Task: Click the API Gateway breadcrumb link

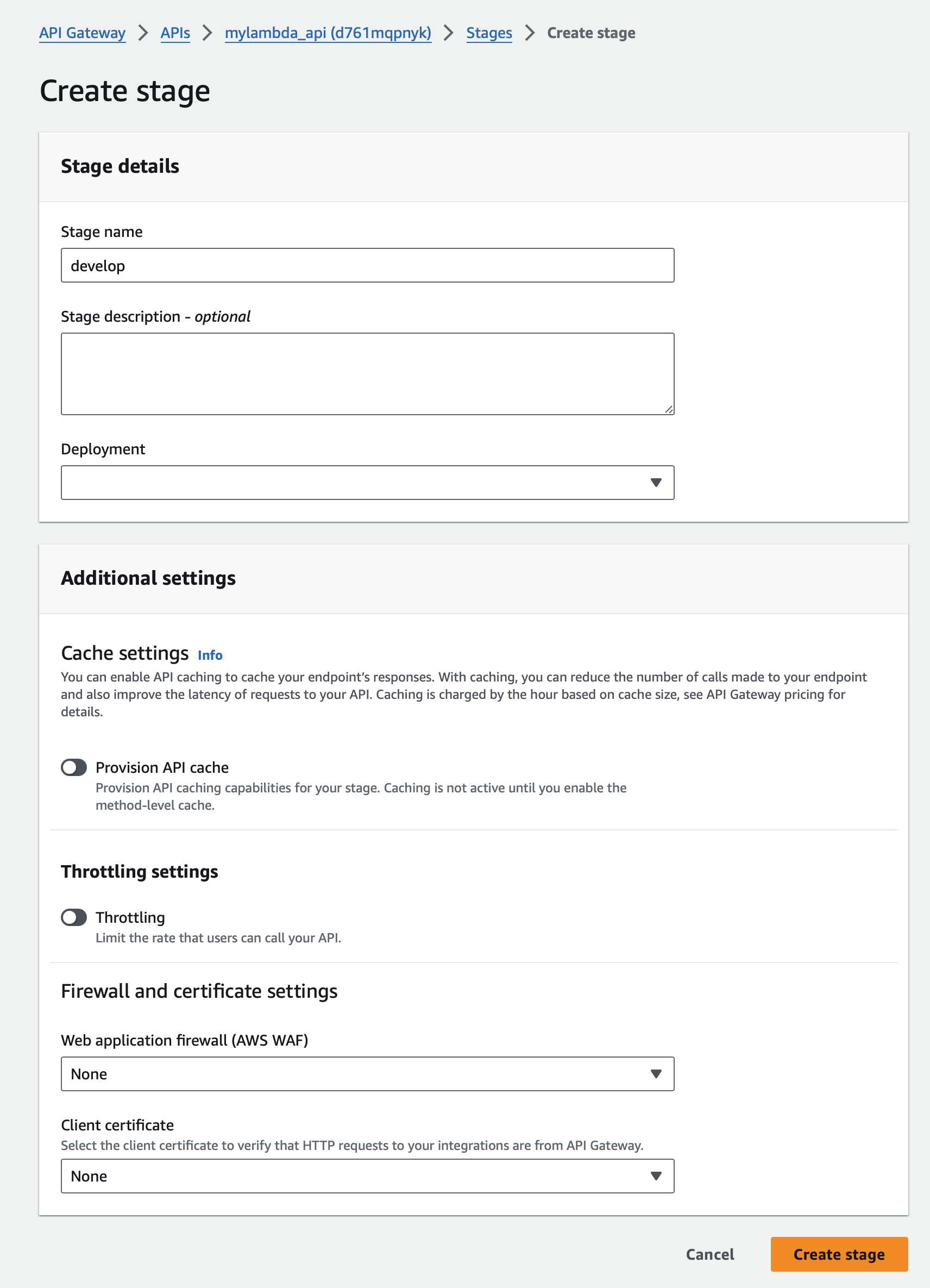Action: coord(83,33)
